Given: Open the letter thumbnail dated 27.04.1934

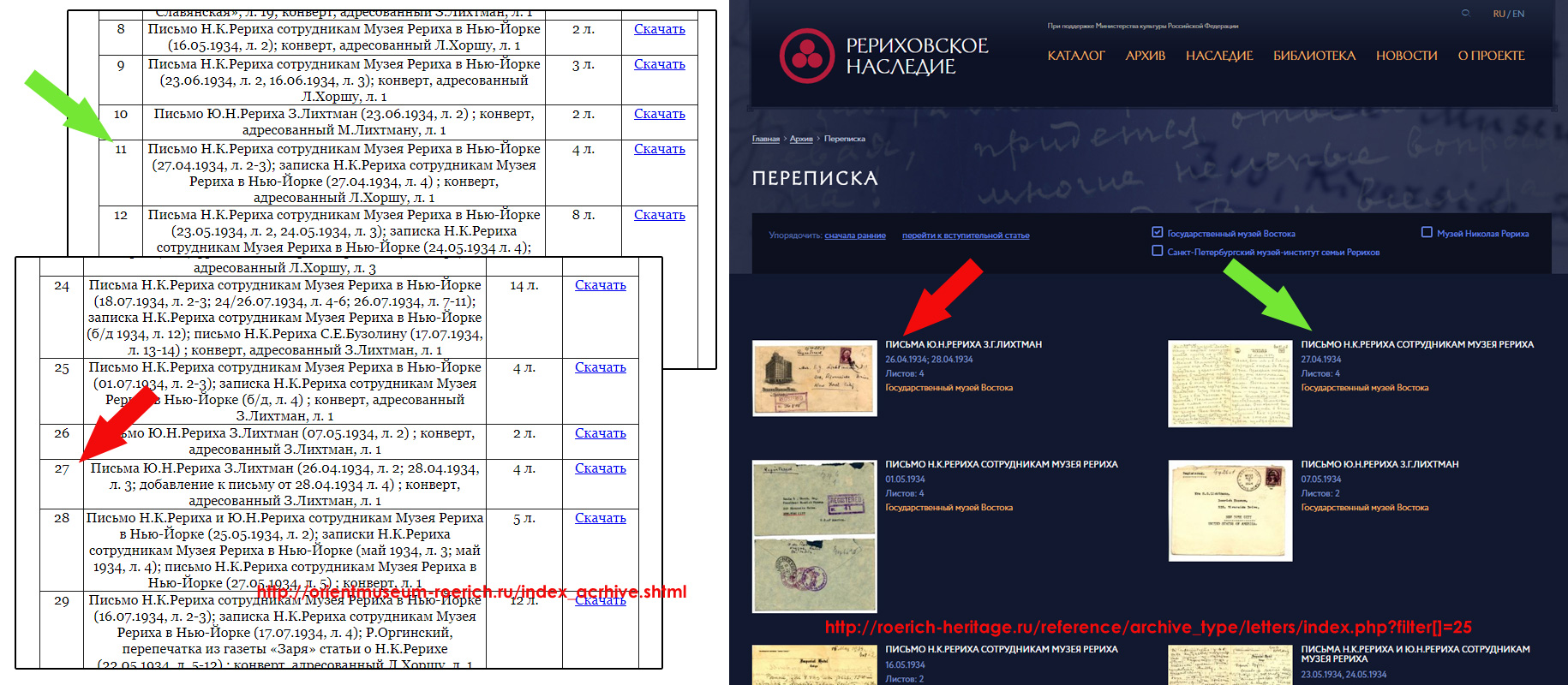Looking at the screenshot, I should pyautogui.click(x=1230, y=384).
